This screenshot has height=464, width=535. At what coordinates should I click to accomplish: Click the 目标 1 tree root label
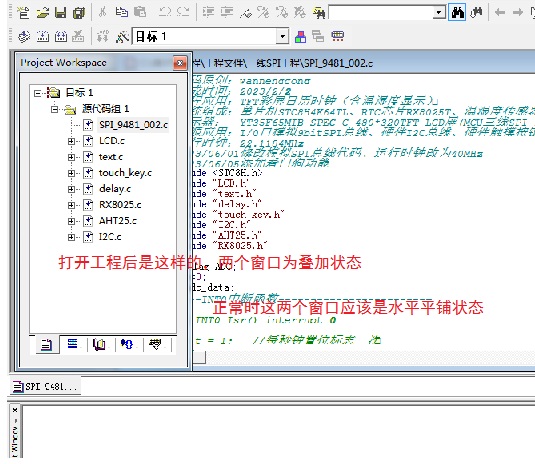pyautogui.click(x=79, y=92)
